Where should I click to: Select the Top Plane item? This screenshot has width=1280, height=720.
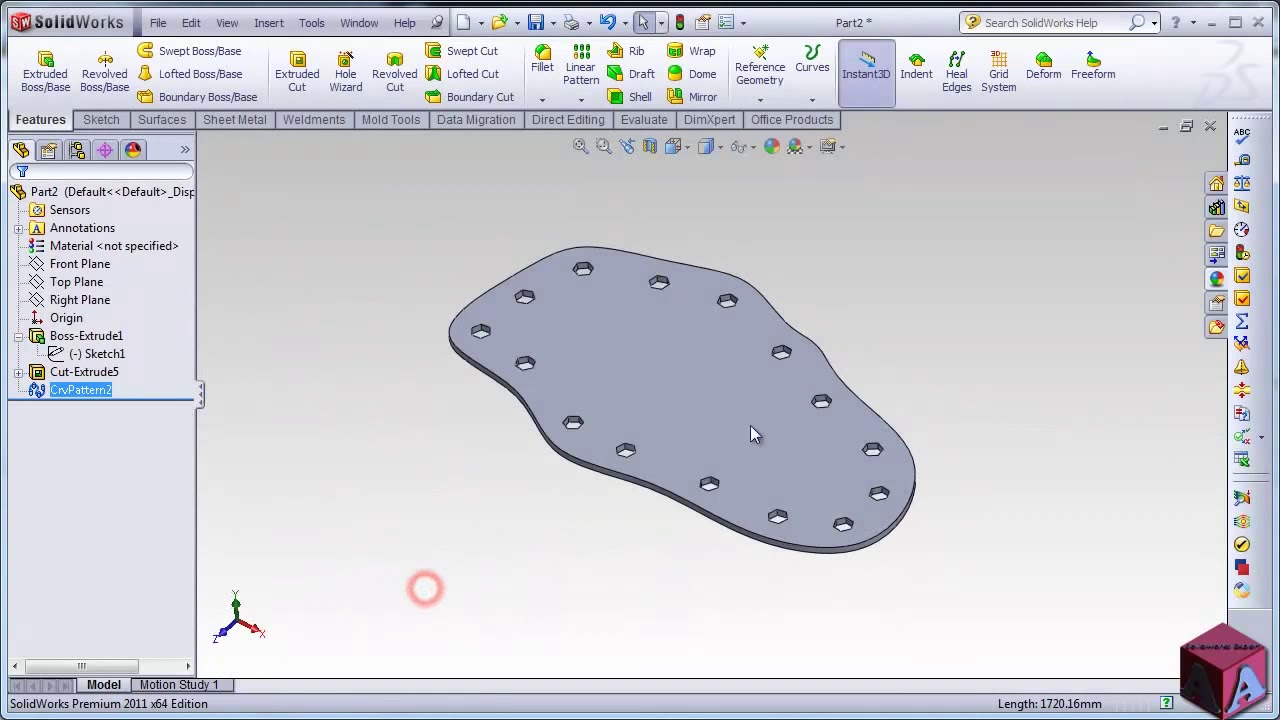tap(76, 282)
